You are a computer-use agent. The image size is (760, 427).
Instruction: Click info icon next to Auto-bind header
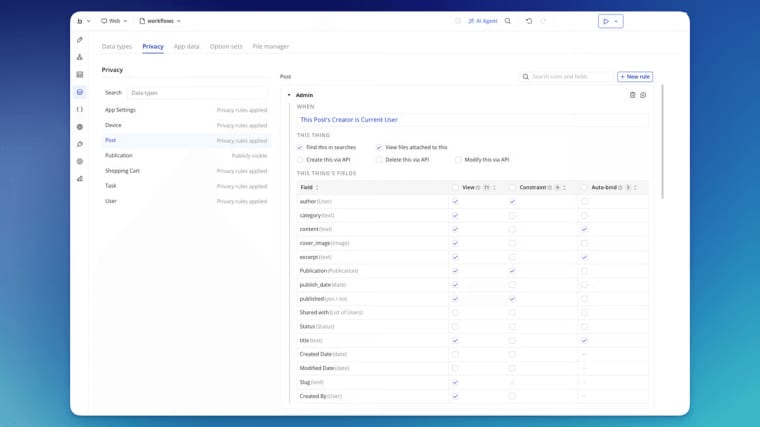point(620,188)
